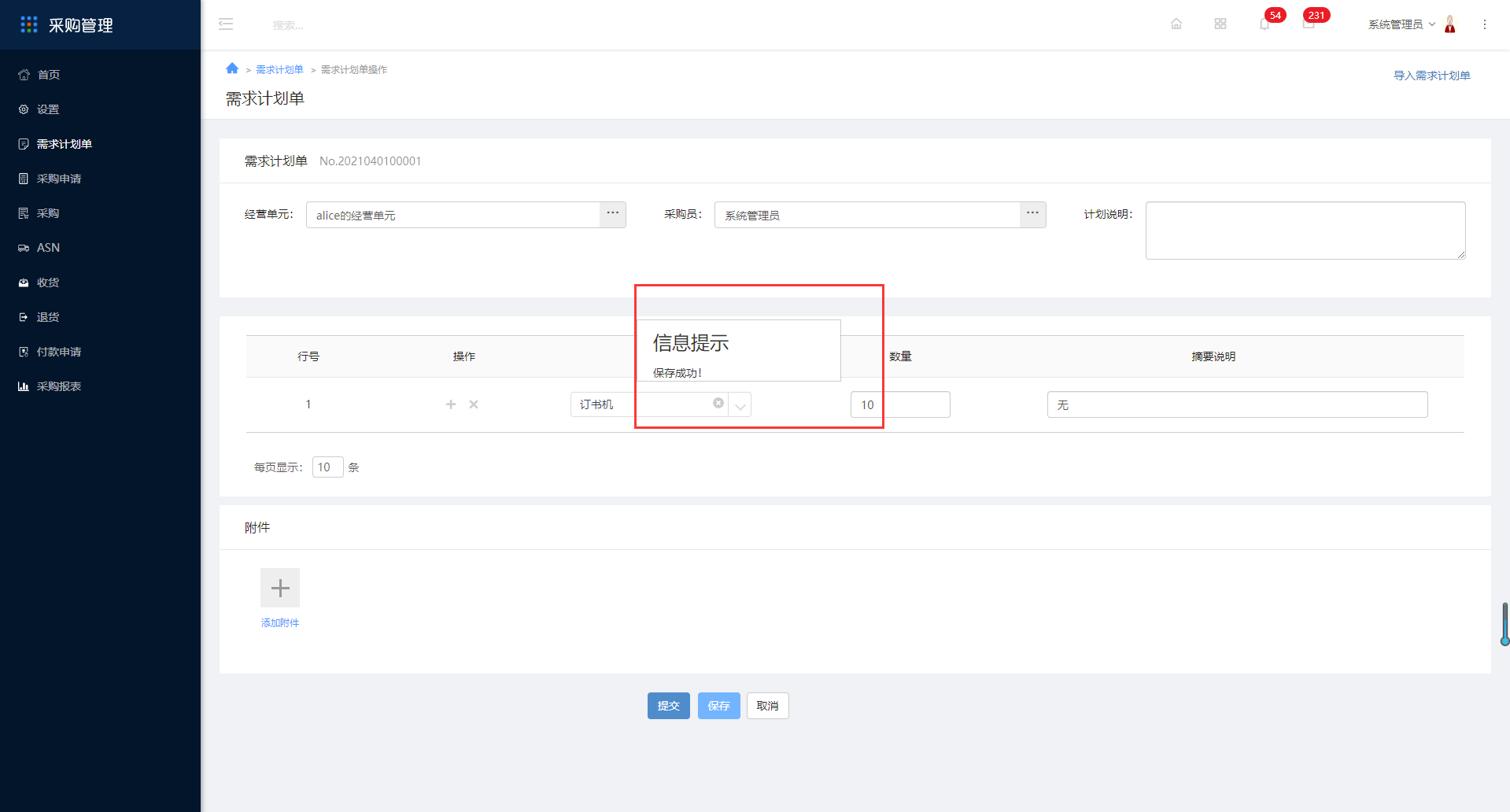
Task: Click the breadcrumb home icon
Action: point(232,68)
